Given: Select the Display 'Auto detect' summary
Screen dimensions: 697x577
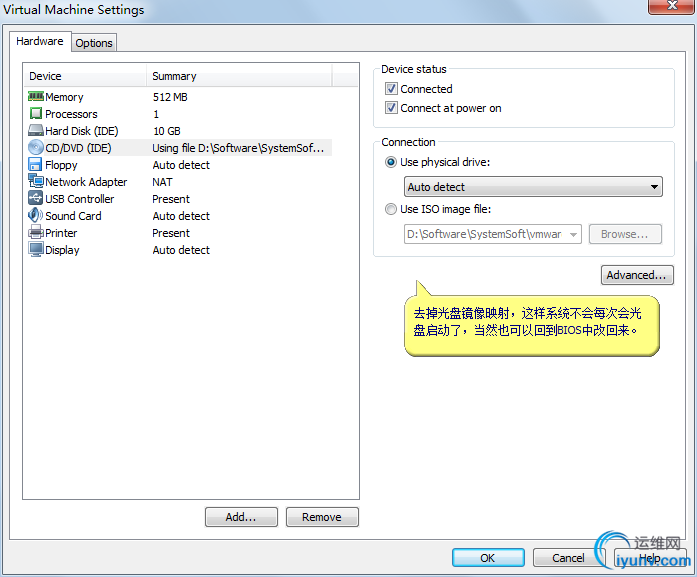Looking at the screenshot, I should coord(181,250).
